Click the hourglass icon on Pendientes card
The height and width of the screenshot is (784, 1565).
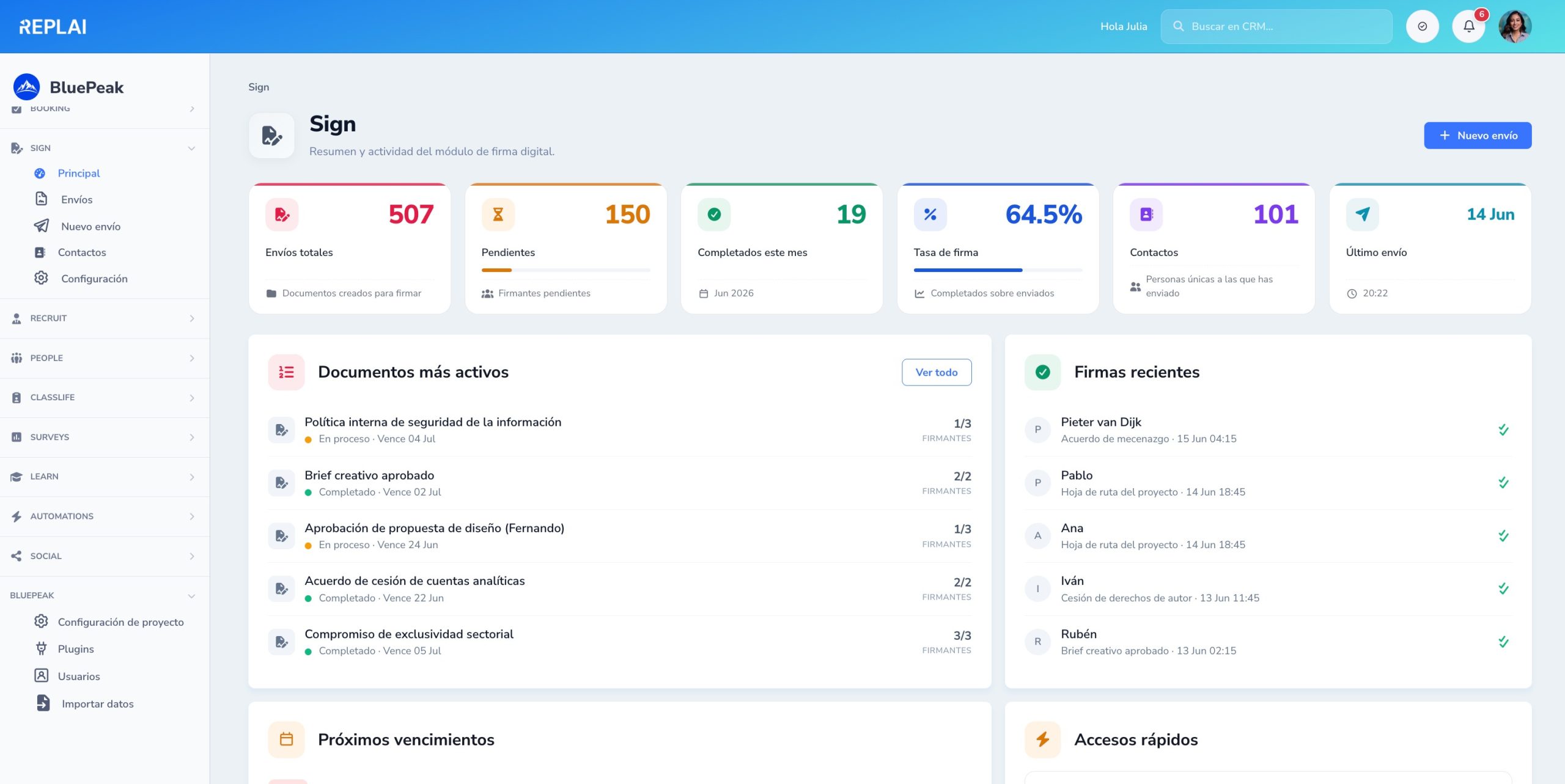pyautogui.click(x=498, y=214)
